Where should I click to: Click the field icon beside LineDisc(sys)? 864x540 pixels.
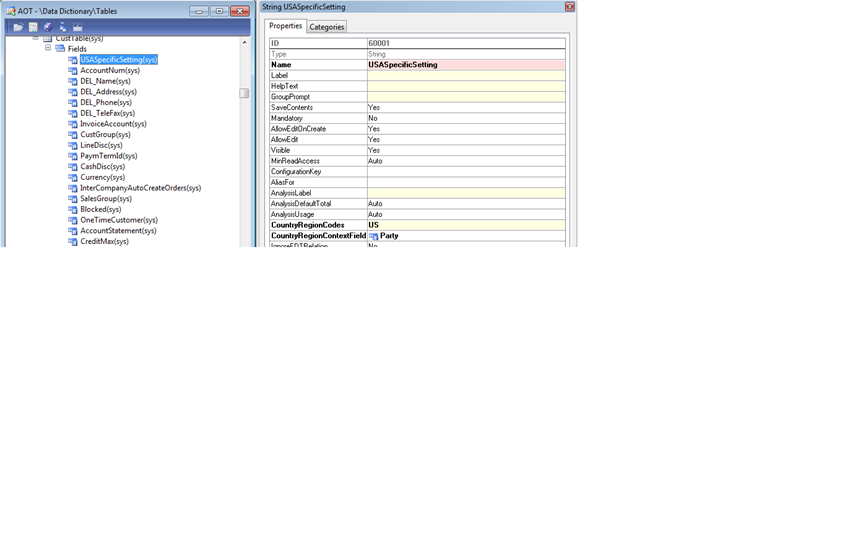73,145
